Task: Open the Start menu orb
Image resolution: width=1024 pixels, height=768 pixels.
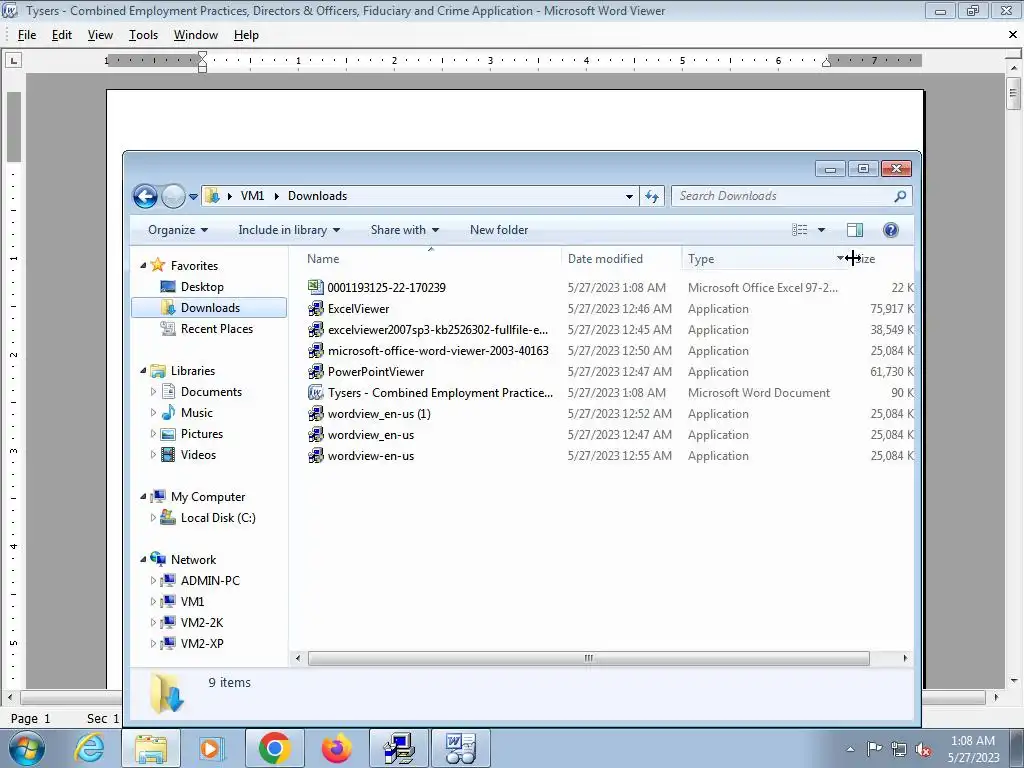Action: [x=27, y=748]
